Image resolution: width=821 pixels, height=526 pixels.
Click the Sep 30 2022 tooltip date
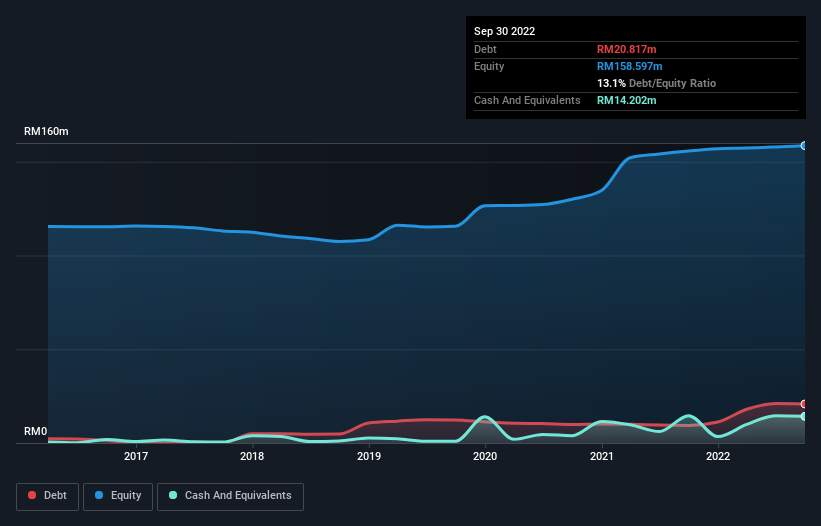[504, 31]
